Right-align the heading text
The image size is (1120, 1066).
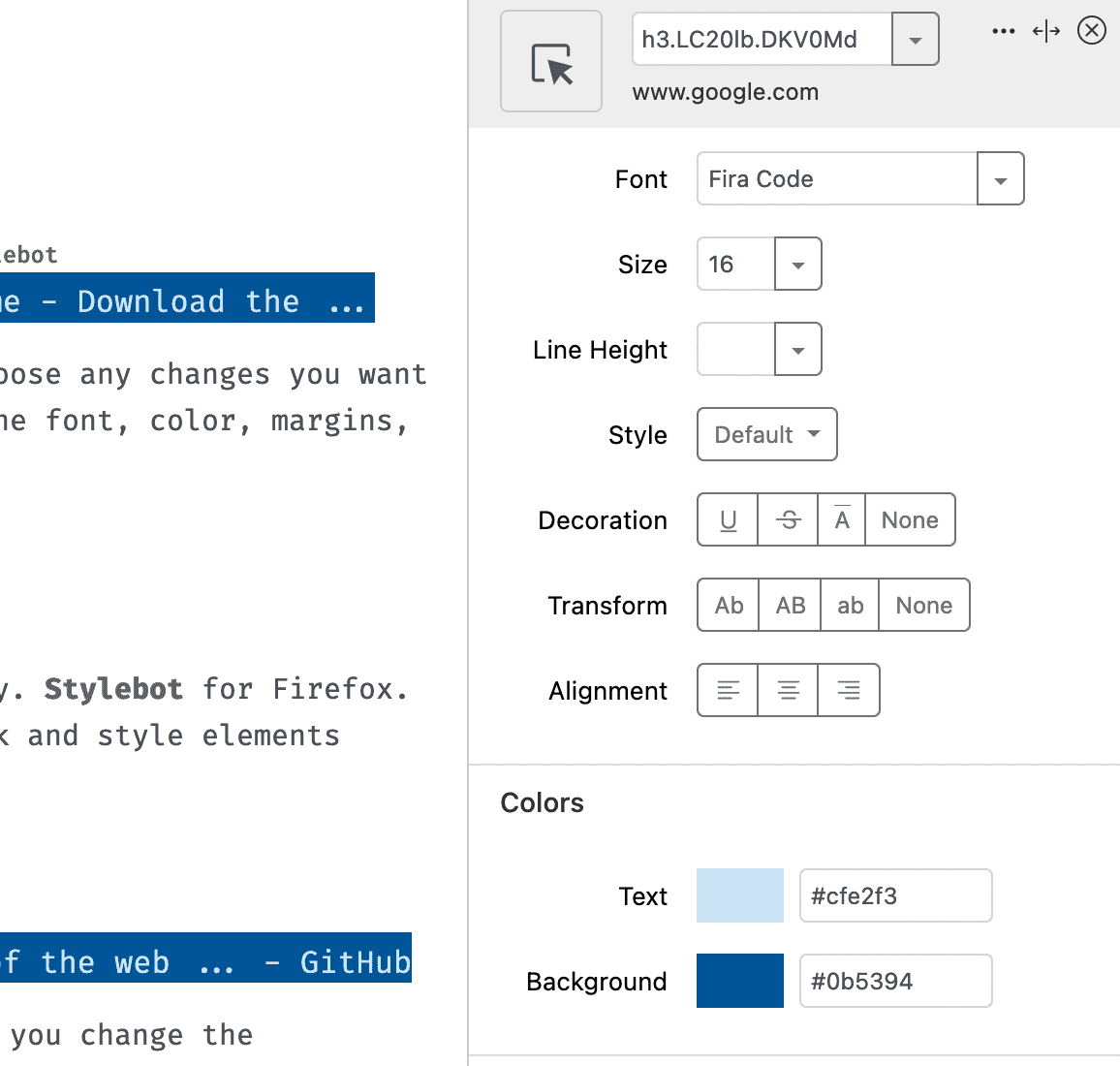click(849, 690)
